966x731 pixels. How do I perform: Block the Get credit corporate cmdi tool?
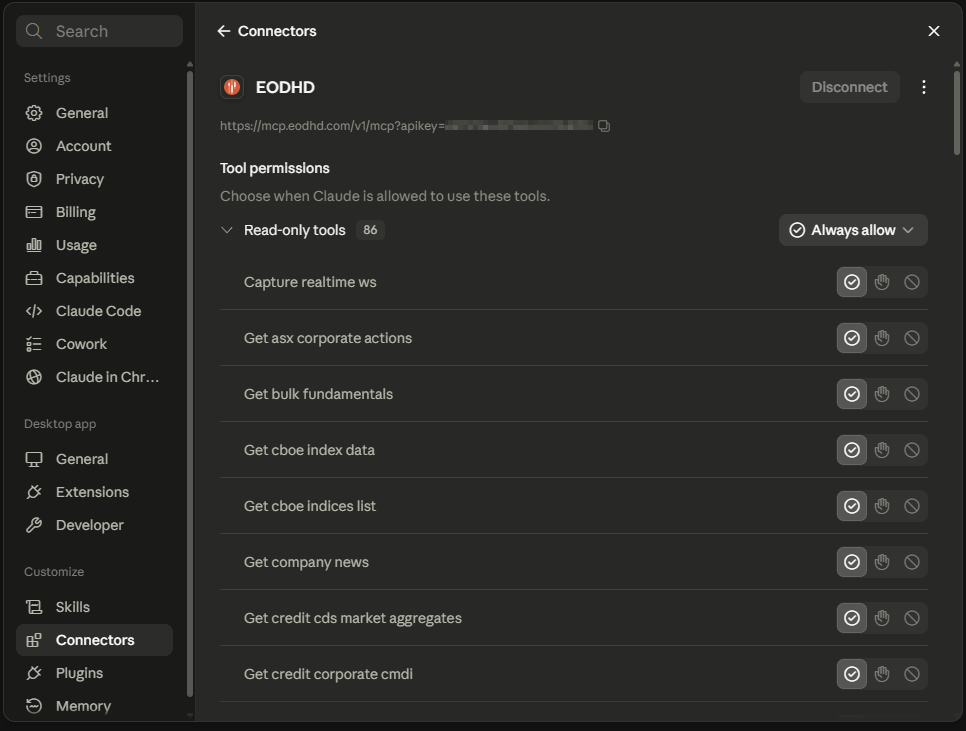point(912,674)
